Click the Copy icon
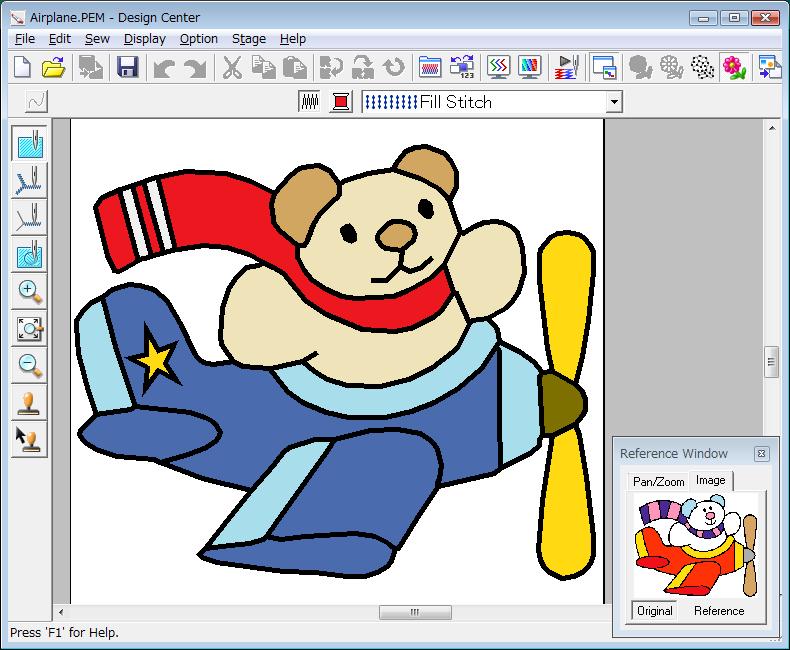 coord(264,67)
